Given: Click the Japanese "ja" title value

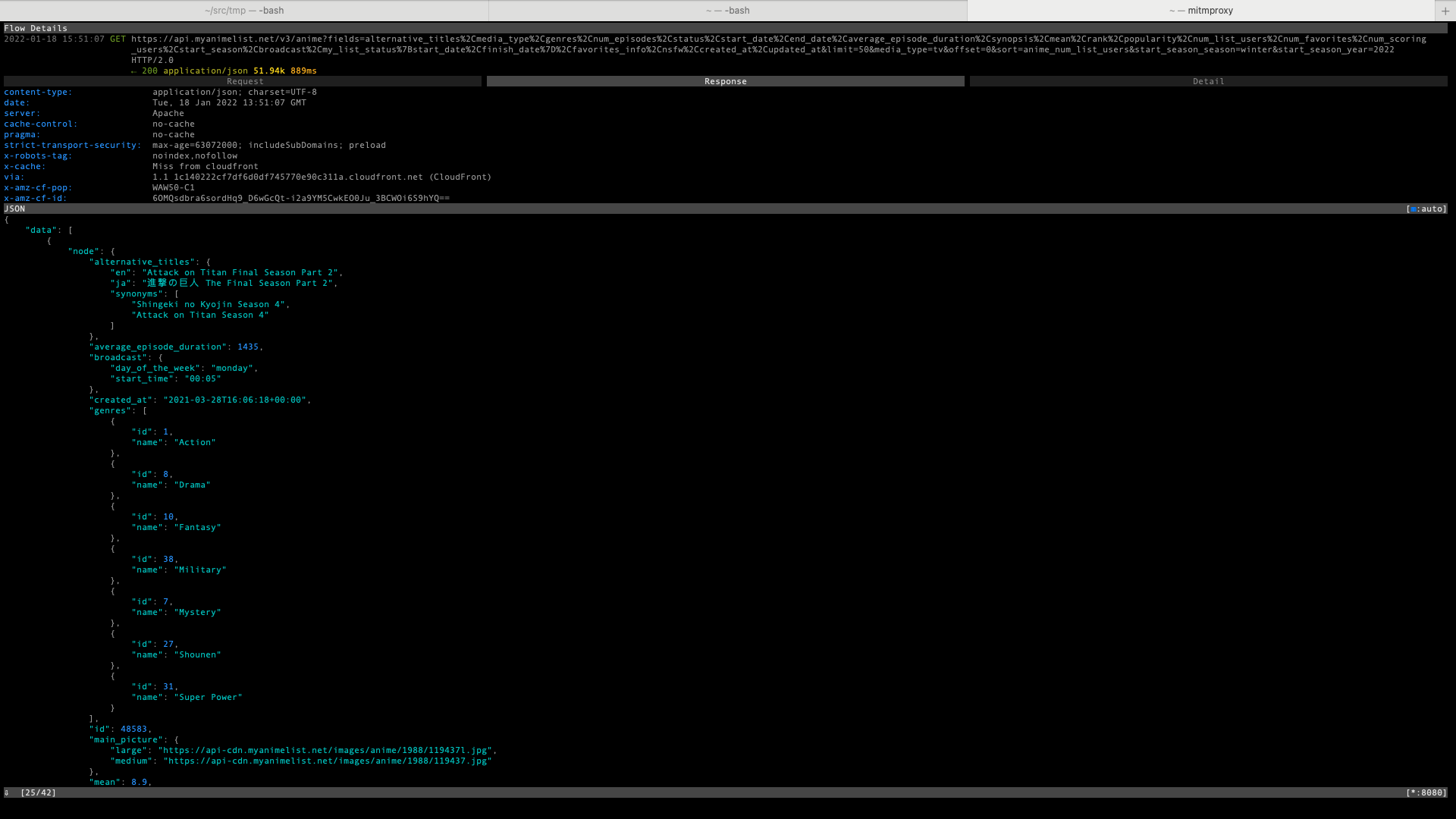Looking at the screenshot, I should pyautogui.click(x=237, y=283).
